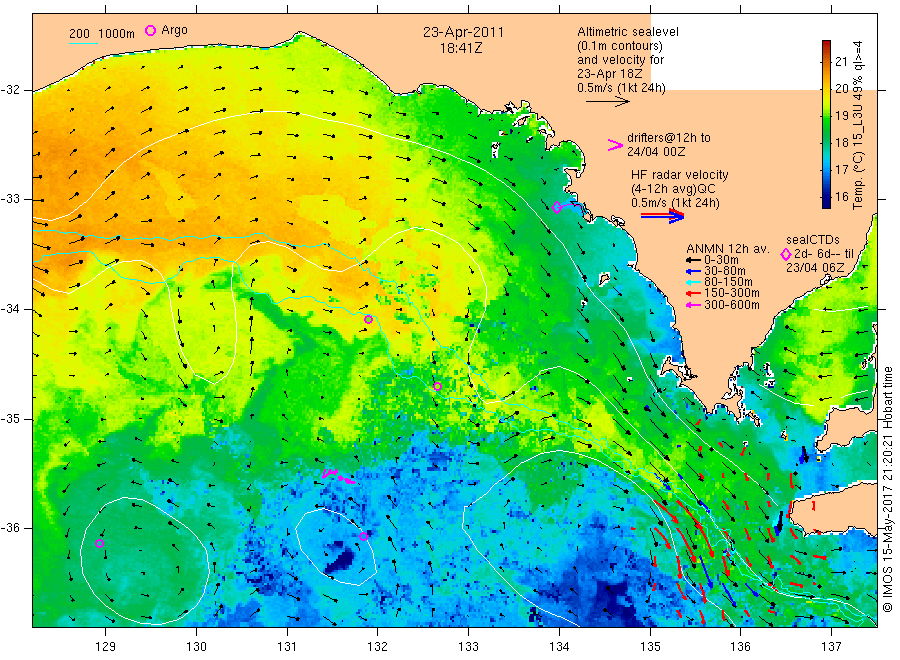Image resolution: width=900 pixels, height=660 pixels.
Task: Click the blue 30-80m ANMN legend arrow
Action: coord(693,271)
